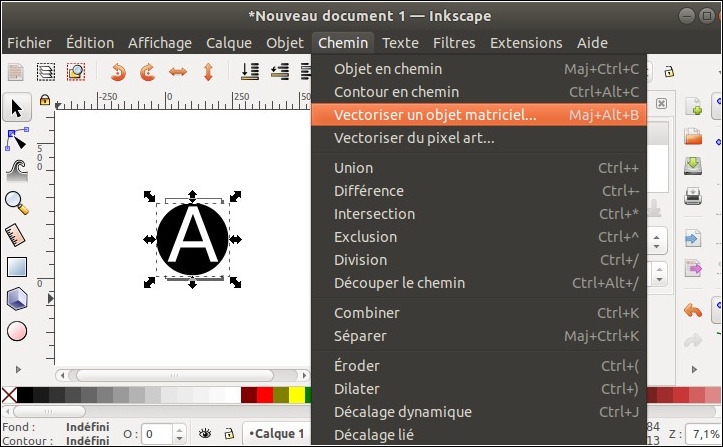Open the Extensions menu
This screenshot has height=447, width=723.
tap(526, 43)
